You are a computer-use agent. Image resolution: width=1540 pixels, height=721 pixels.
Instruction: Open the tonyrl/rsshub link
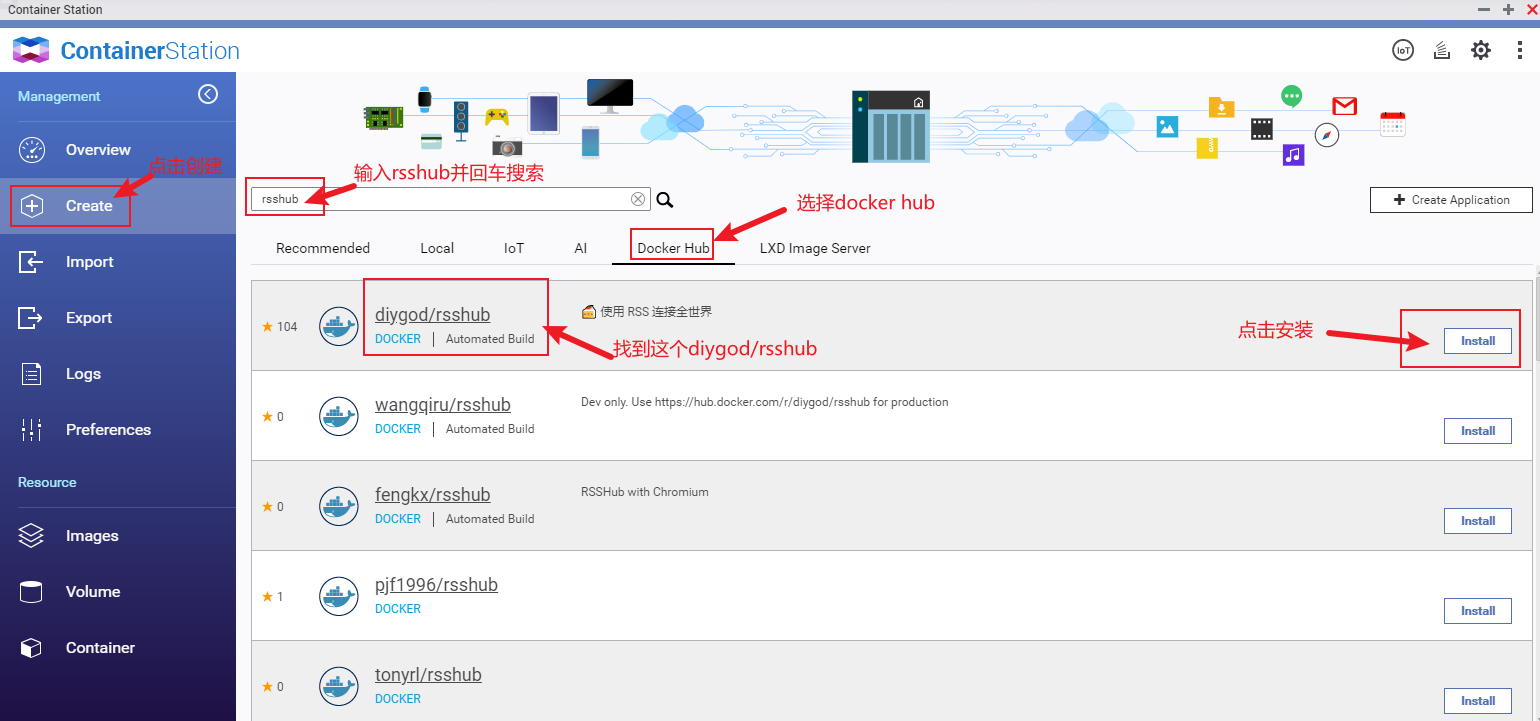(428, 675)
